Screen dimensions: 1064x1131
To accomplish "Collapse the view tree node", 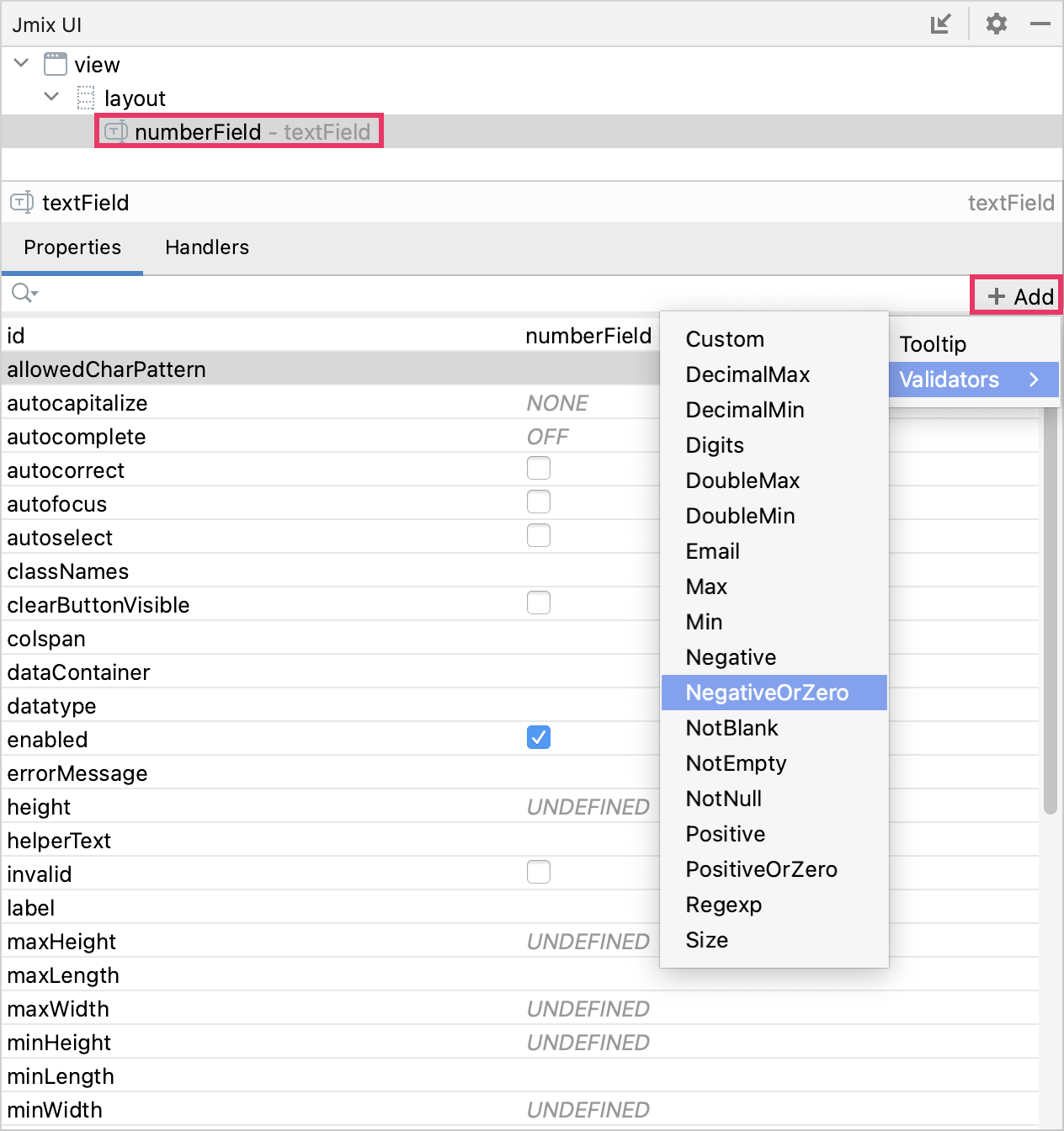I will pyautogui.click(x=20, y=62).
